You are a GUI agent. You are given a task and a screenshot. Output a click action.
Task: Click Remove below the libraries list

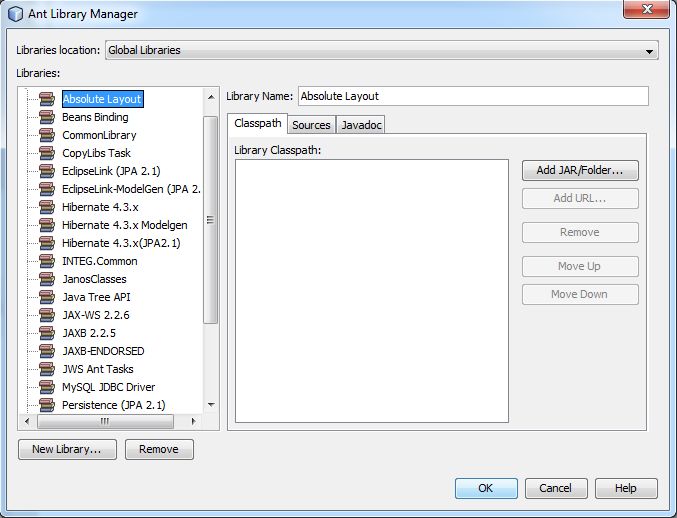(x=159, y=449)
